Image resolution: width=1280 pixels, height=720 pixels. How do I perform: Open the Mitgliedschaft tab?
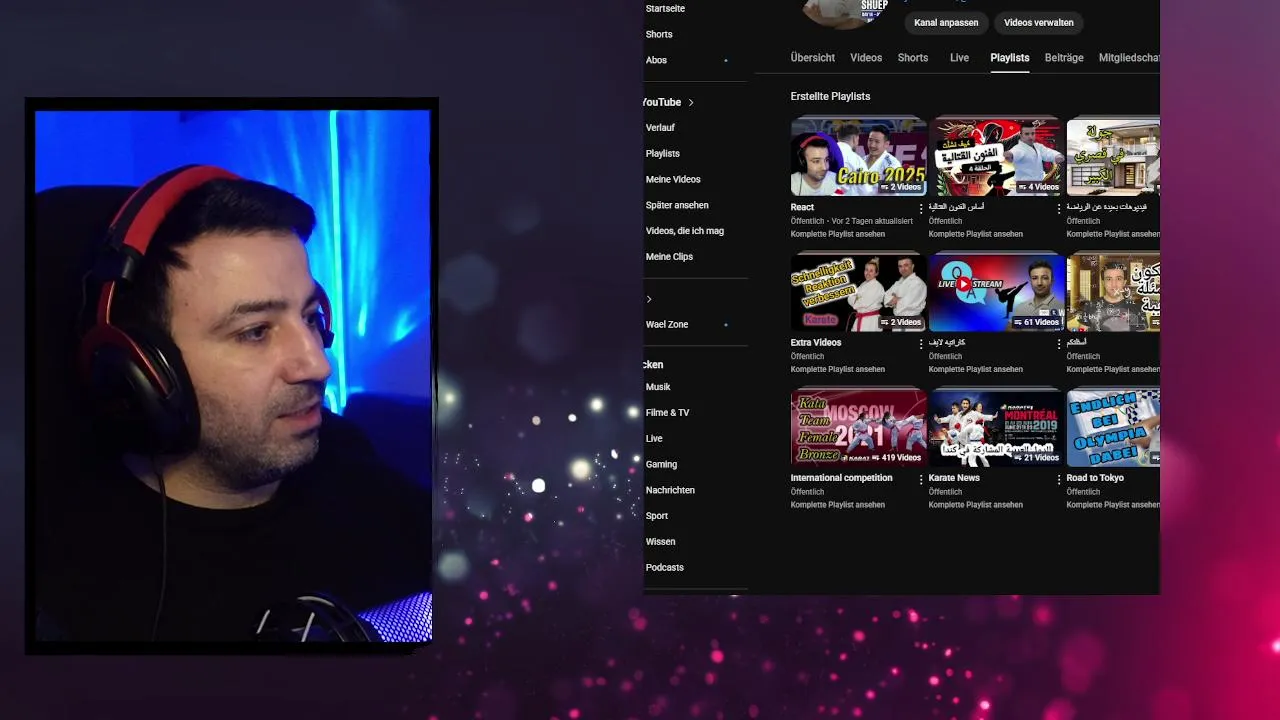point(1129,58)
